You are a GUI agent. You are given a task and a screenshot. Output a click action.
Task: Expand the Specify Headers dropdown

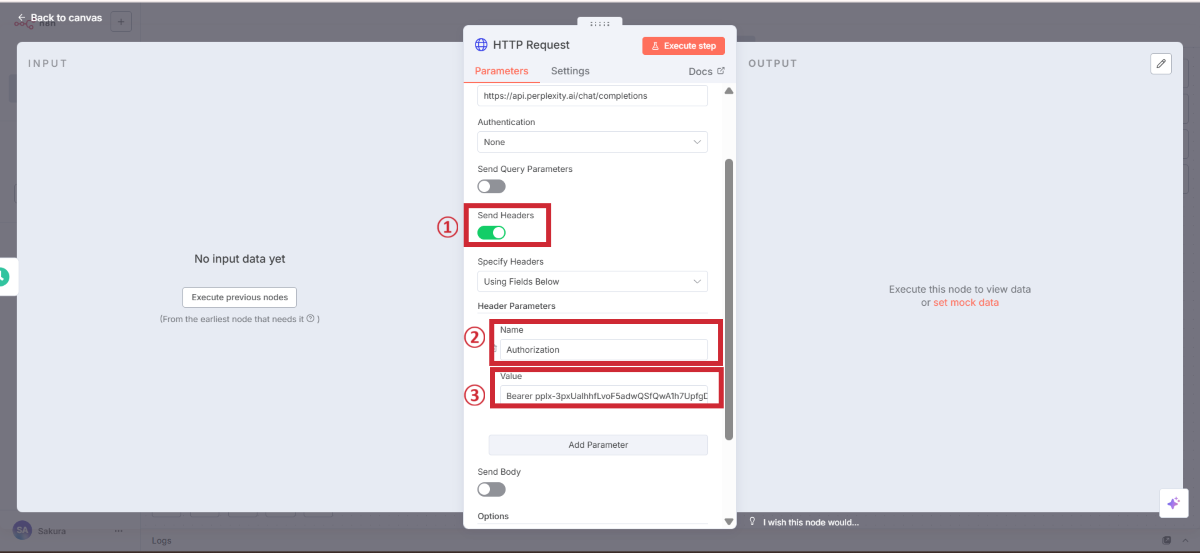pyautogui.click(x=592, y=282)
